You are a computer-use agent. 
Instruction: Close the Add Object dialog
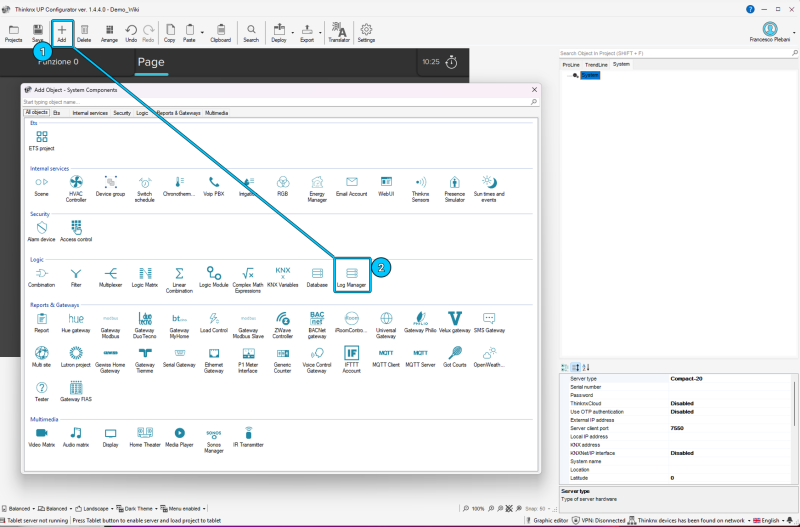click(534, 89)
